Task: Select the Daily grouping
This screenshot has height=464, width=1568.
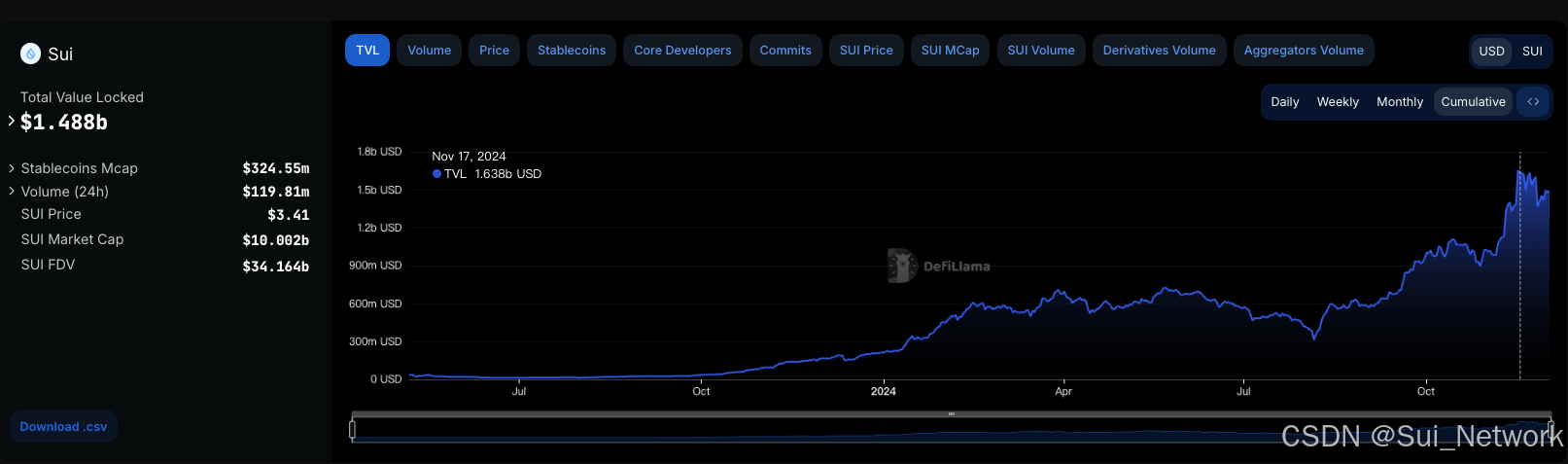Action: click(1285, 102)
